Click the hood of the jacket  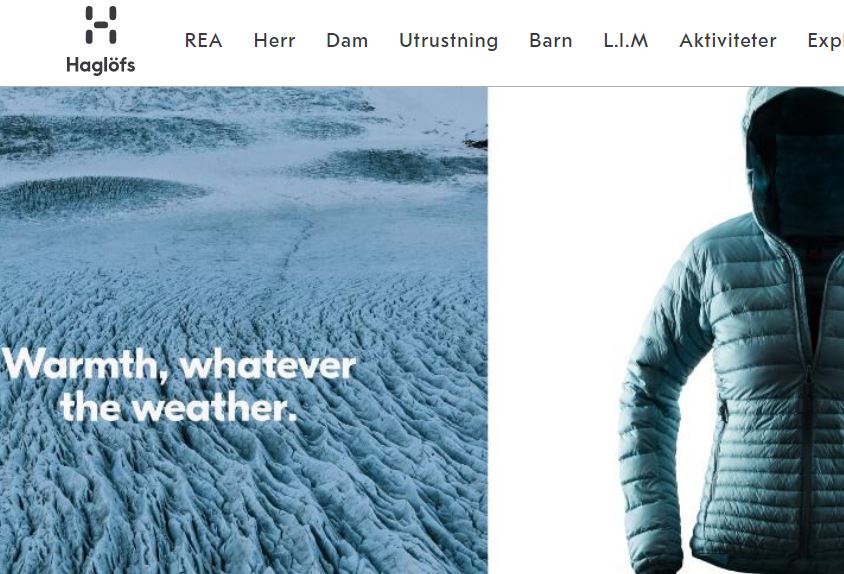click(x=794, y=162)
